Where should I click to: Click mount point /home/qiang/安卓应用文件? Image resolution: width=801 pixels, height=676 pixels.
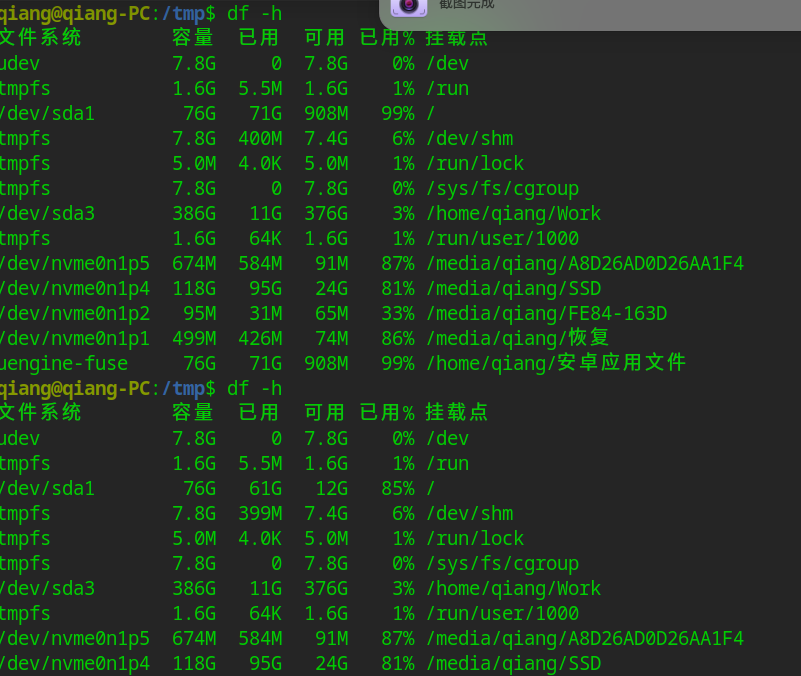(556, 363)
